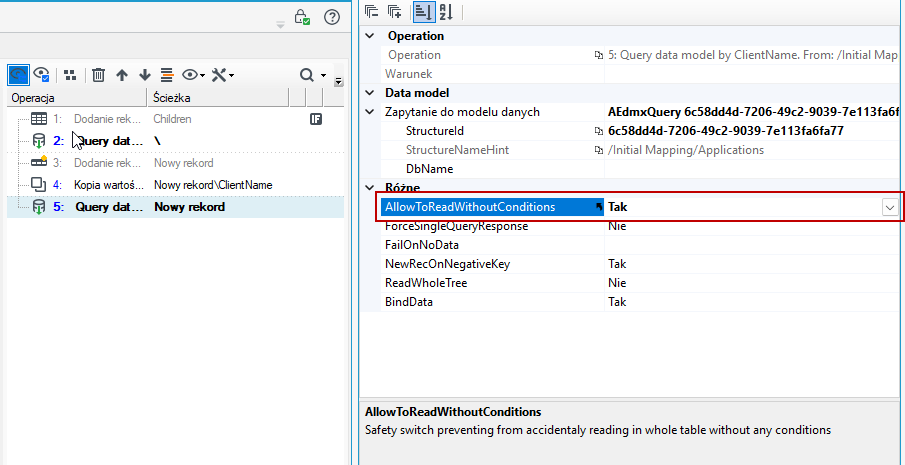Click the Nowy rekord\ClientName path cell
The width and height of the screenshot is (905, 465).
[213, 185]
